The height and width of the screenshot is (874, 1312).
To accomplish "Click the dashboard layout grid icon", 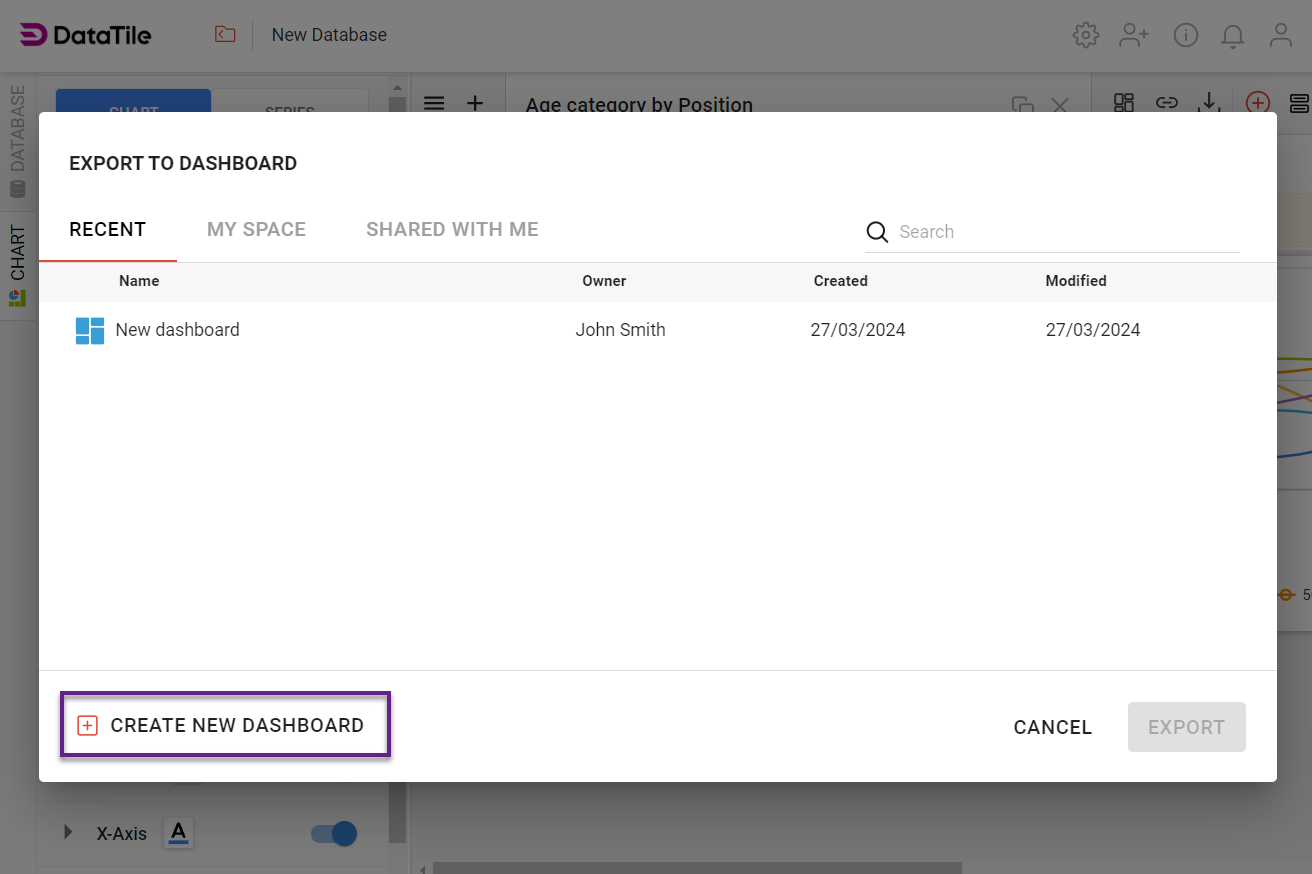I will [x=1123, y=102].
